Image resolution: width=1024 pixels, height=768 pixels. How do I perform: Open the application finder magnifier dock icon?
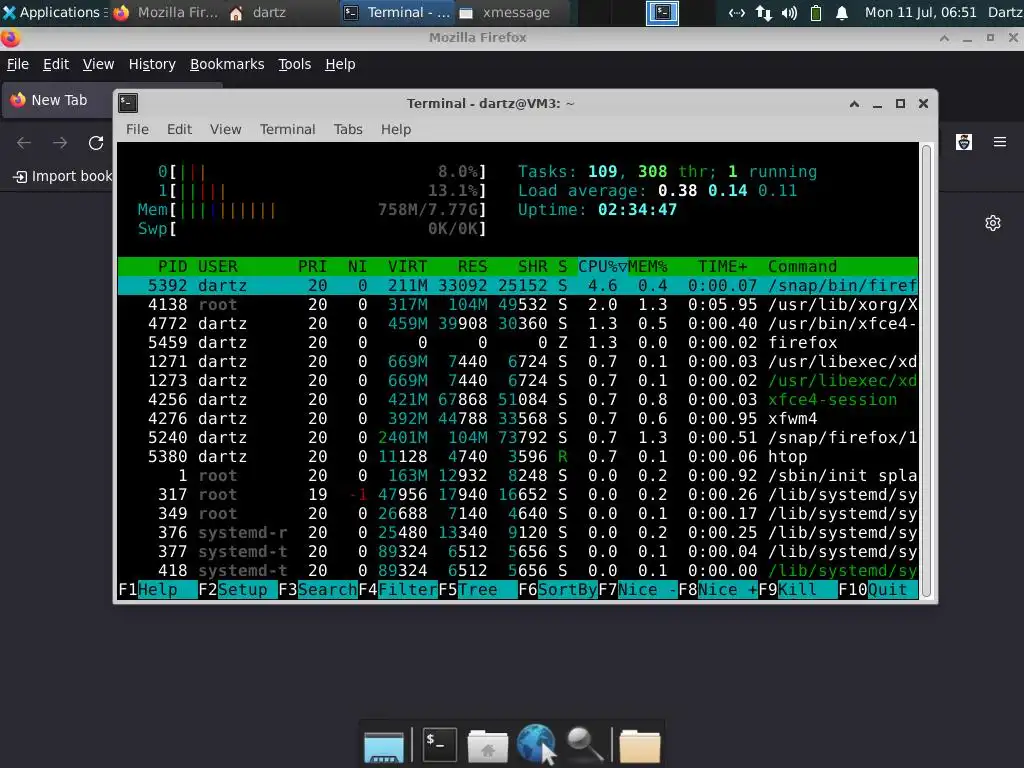tap(584, 745)
